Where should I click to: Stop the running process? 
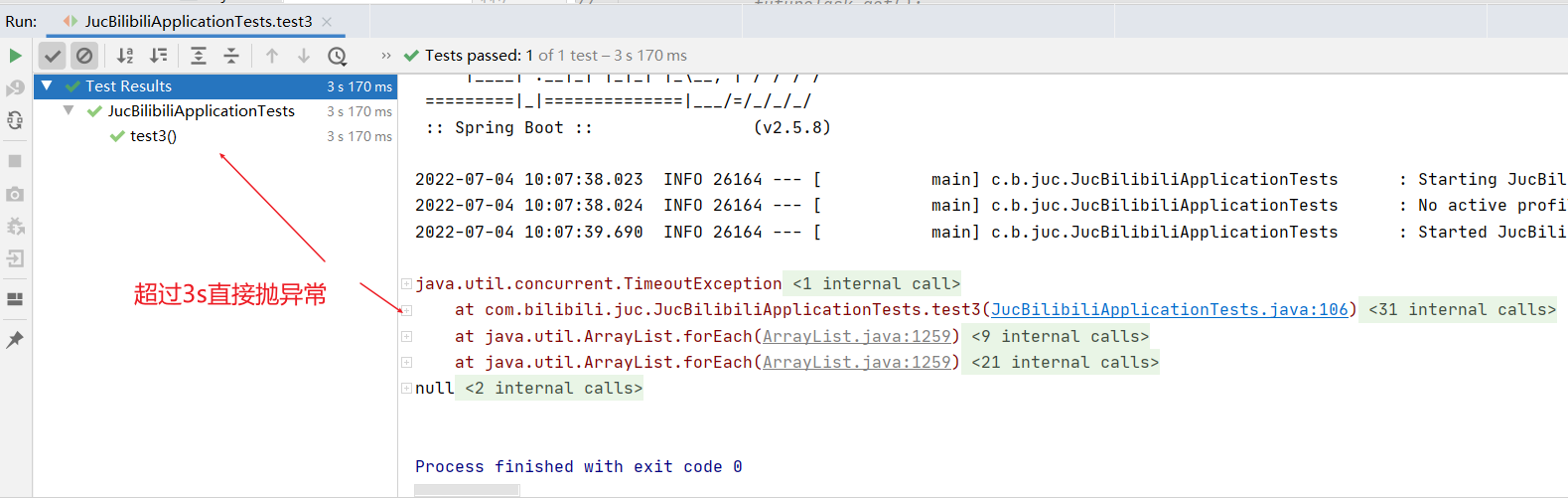pyautogui.click(x=15, y=161)
